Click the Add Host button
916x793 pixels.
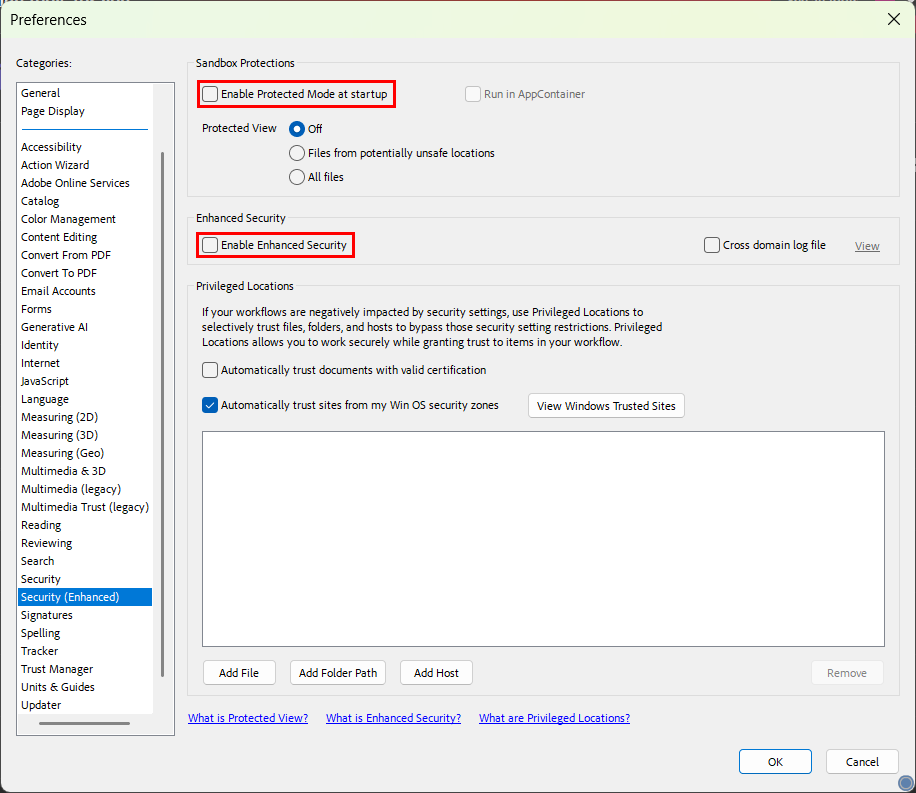436,673
